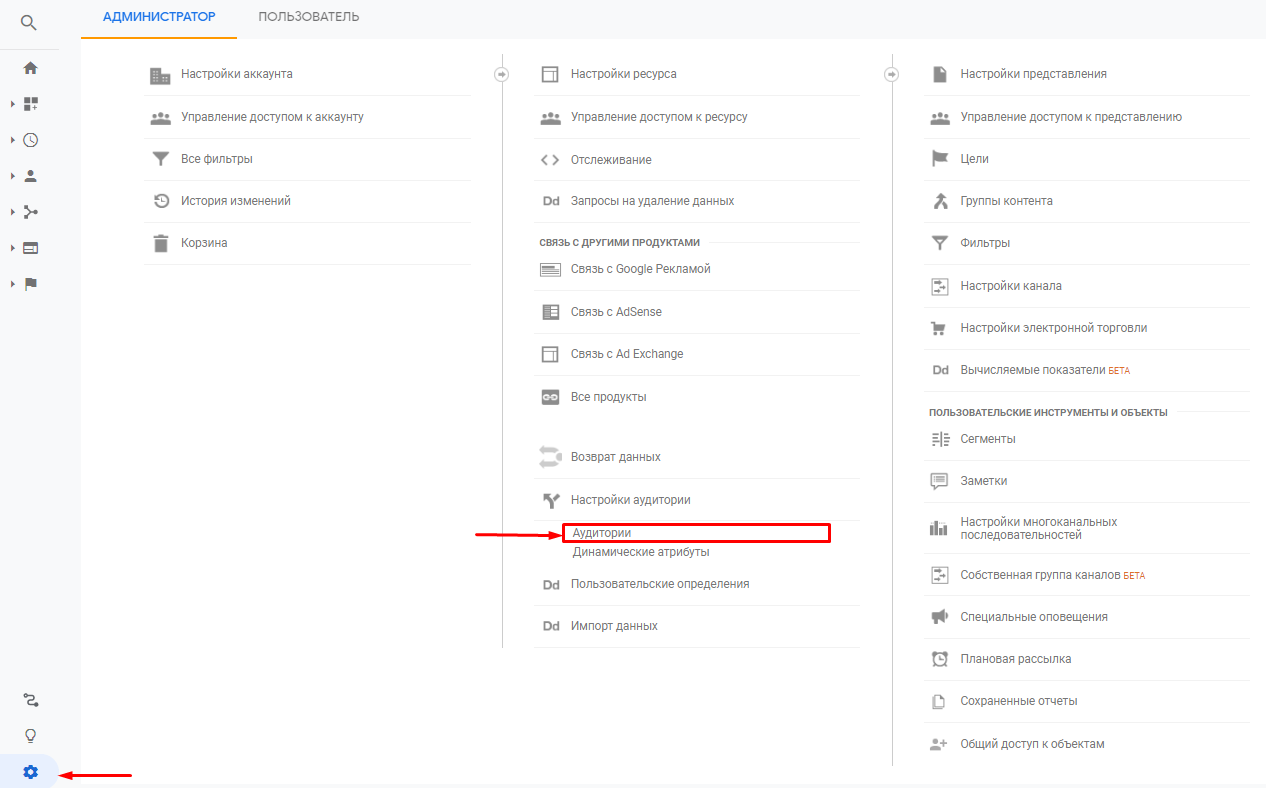Image resolution: width=1266 pixels, height=788 pixels.
Task: Click the arrow circle between account and property columns
Action: coord(502,74)
